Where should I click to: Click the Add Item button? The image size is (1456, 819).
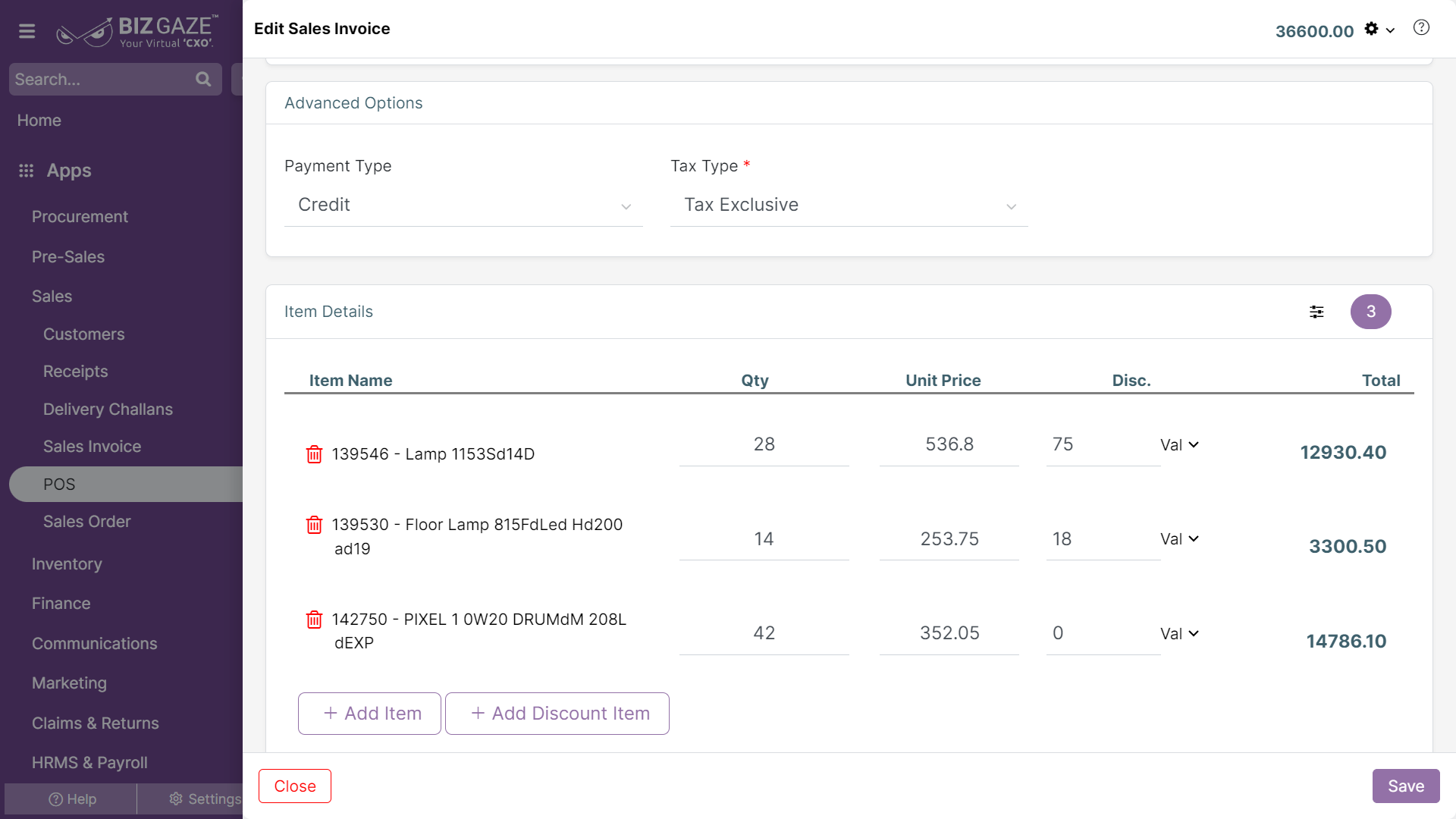click(x=369, y=714)
